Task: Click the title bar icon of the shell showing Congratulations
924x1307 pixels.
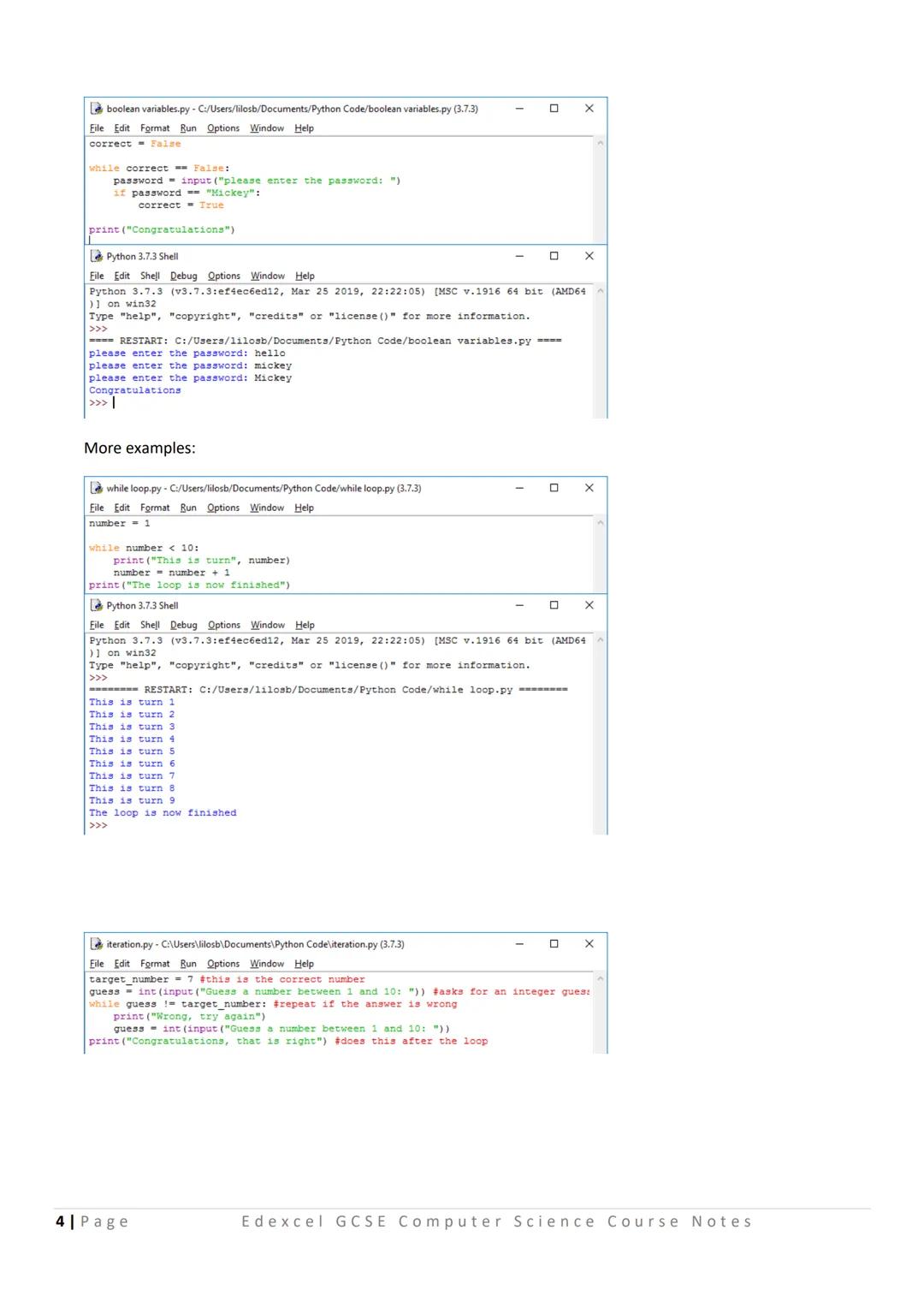Action: pyautogui.click(x=97, y=256)
